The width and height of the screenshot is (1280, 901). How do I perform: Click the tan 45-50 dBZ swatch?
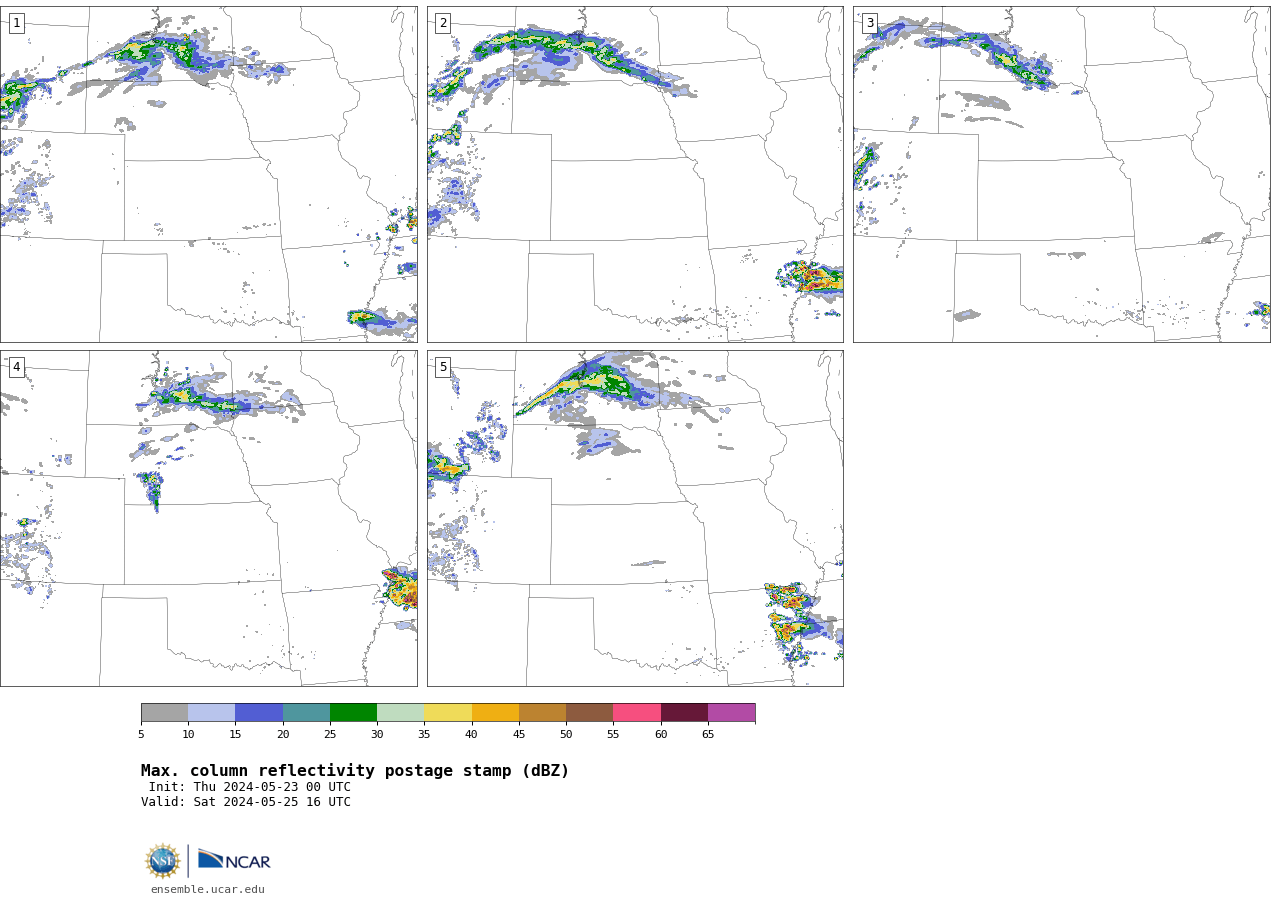point(543,712)
